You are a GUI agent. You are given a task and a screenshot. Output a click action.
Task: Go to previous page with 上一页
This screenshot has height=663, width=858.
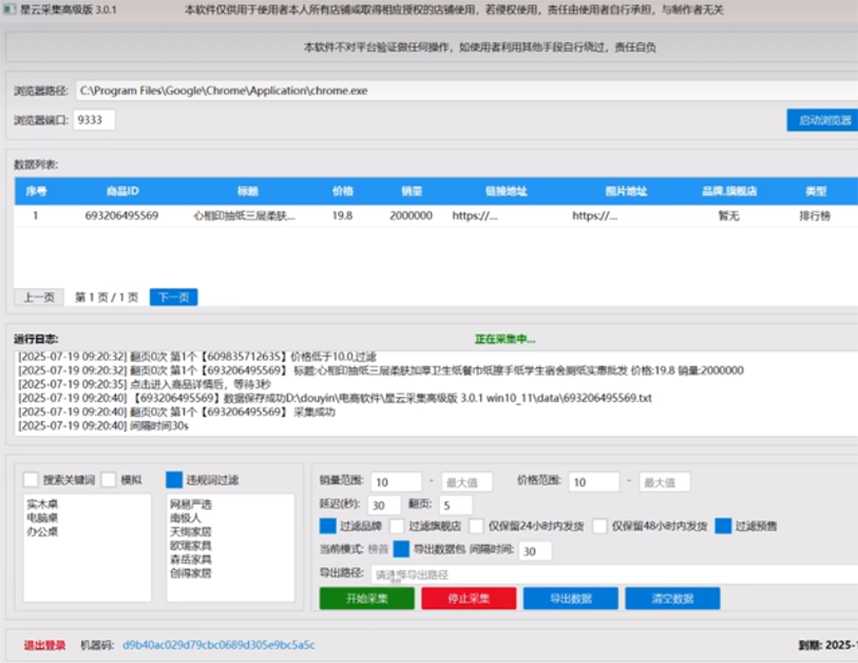pos(39,297)
